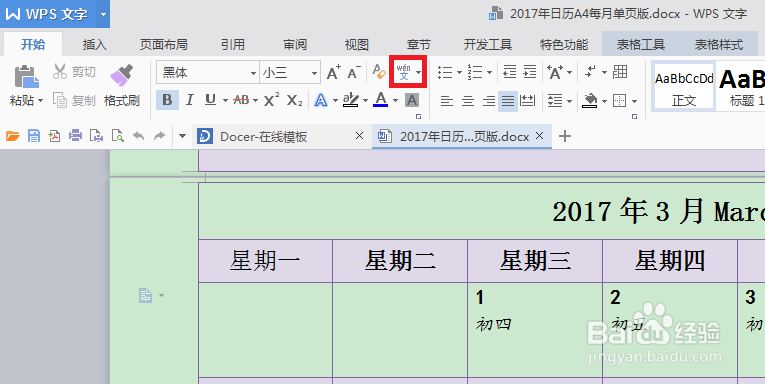Apply distributed alignment
The height and width of the screenshot is (384, 765).
pos(527,101)
